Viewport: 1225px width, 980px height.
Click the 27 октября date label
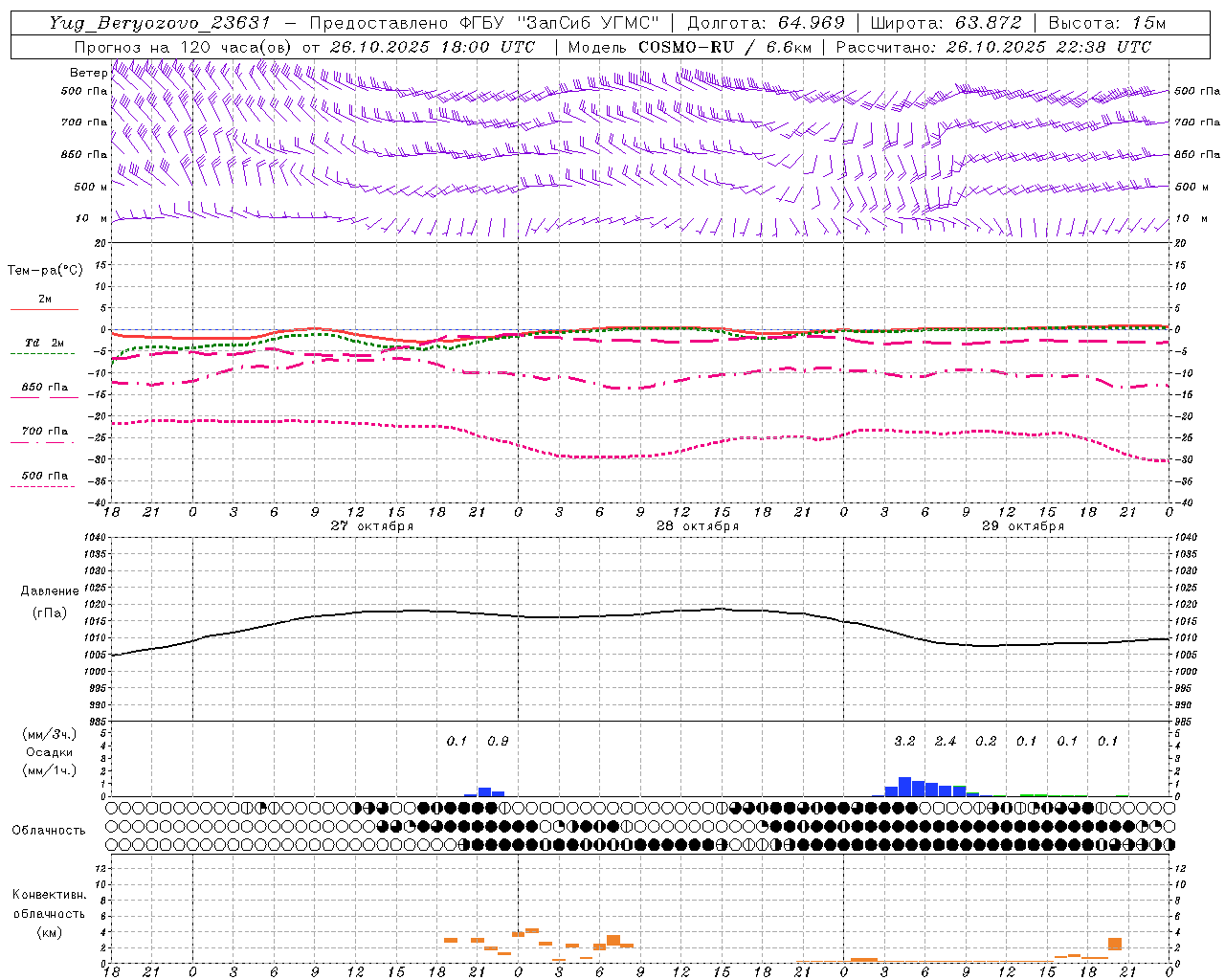point(372,526)
